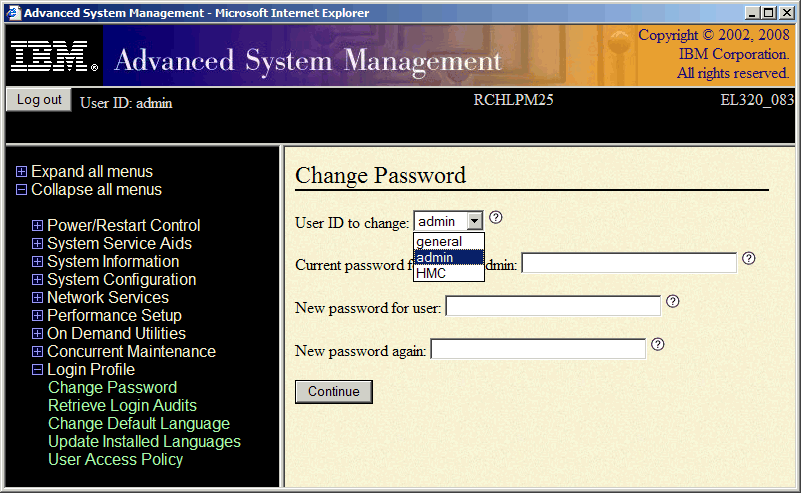Click the Change Password page heading
This screenshot has width=801, height=493.
click(381, 175)
